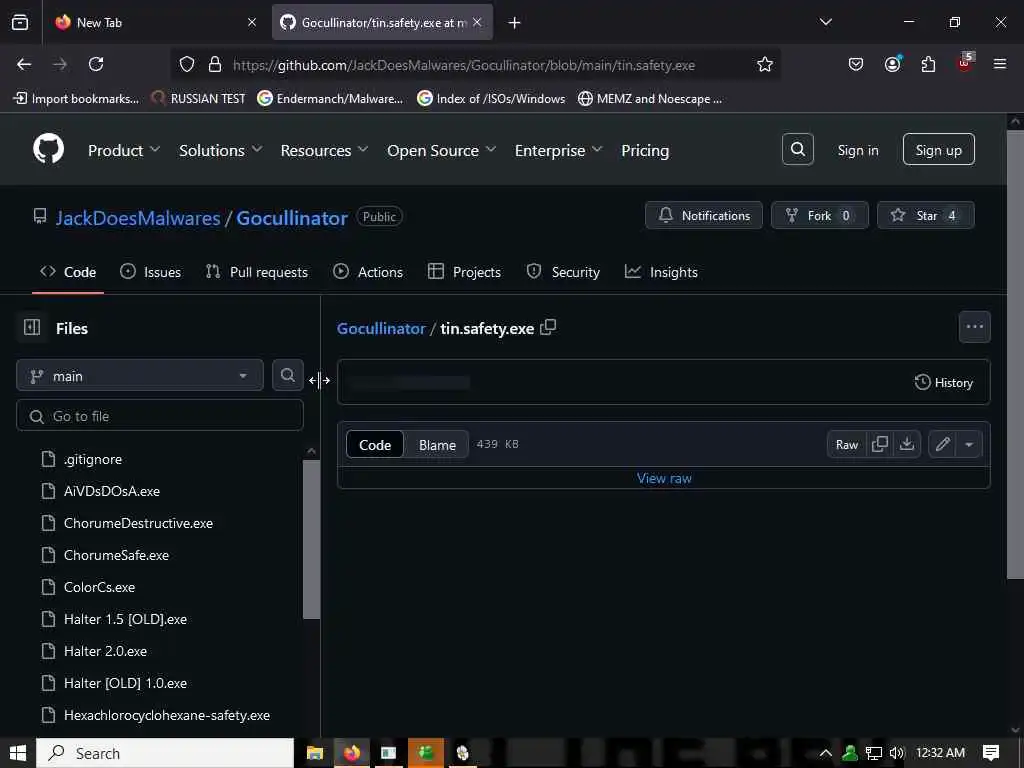
Task: Open the dropdown arrow beside edit pencil
Action: tap(969, 445)
